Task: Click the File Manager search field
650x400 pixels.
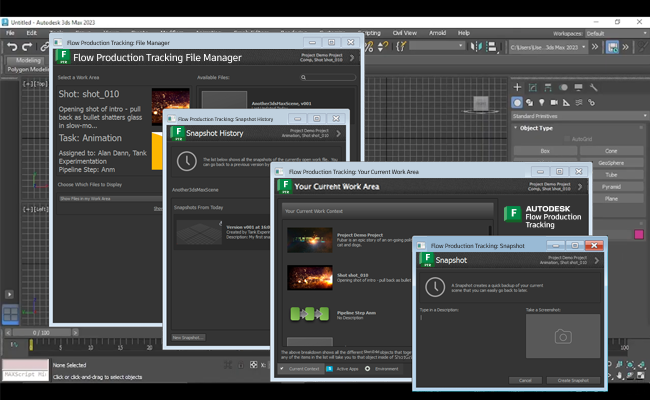Action: point(328,77)
